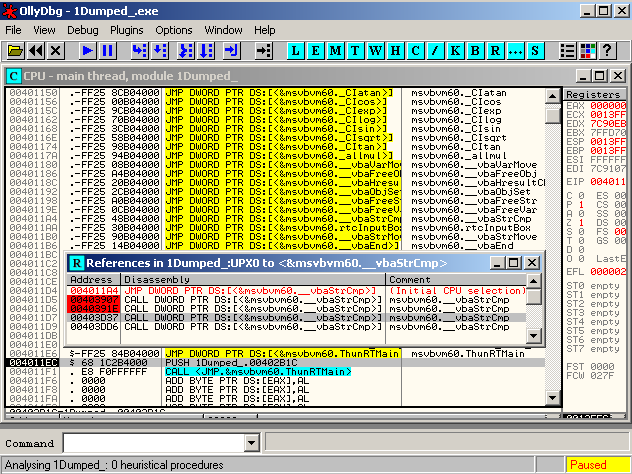Click the EIP register value
Viewport: 632px width, 474px height.
tap(608, 182)
